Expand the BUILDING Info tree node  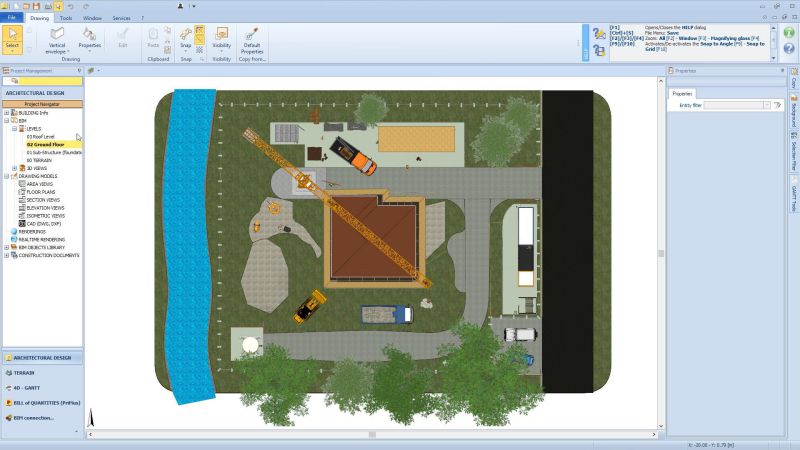pyautogui.click(x=6, y=113)
